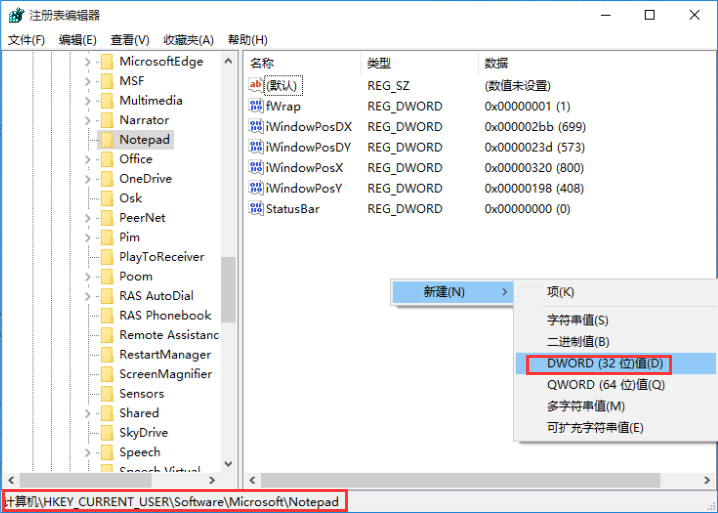The image size is (718, 513).
Task: Choose 多字符串值(M) from submenu
Action: [x=615, y=406]
